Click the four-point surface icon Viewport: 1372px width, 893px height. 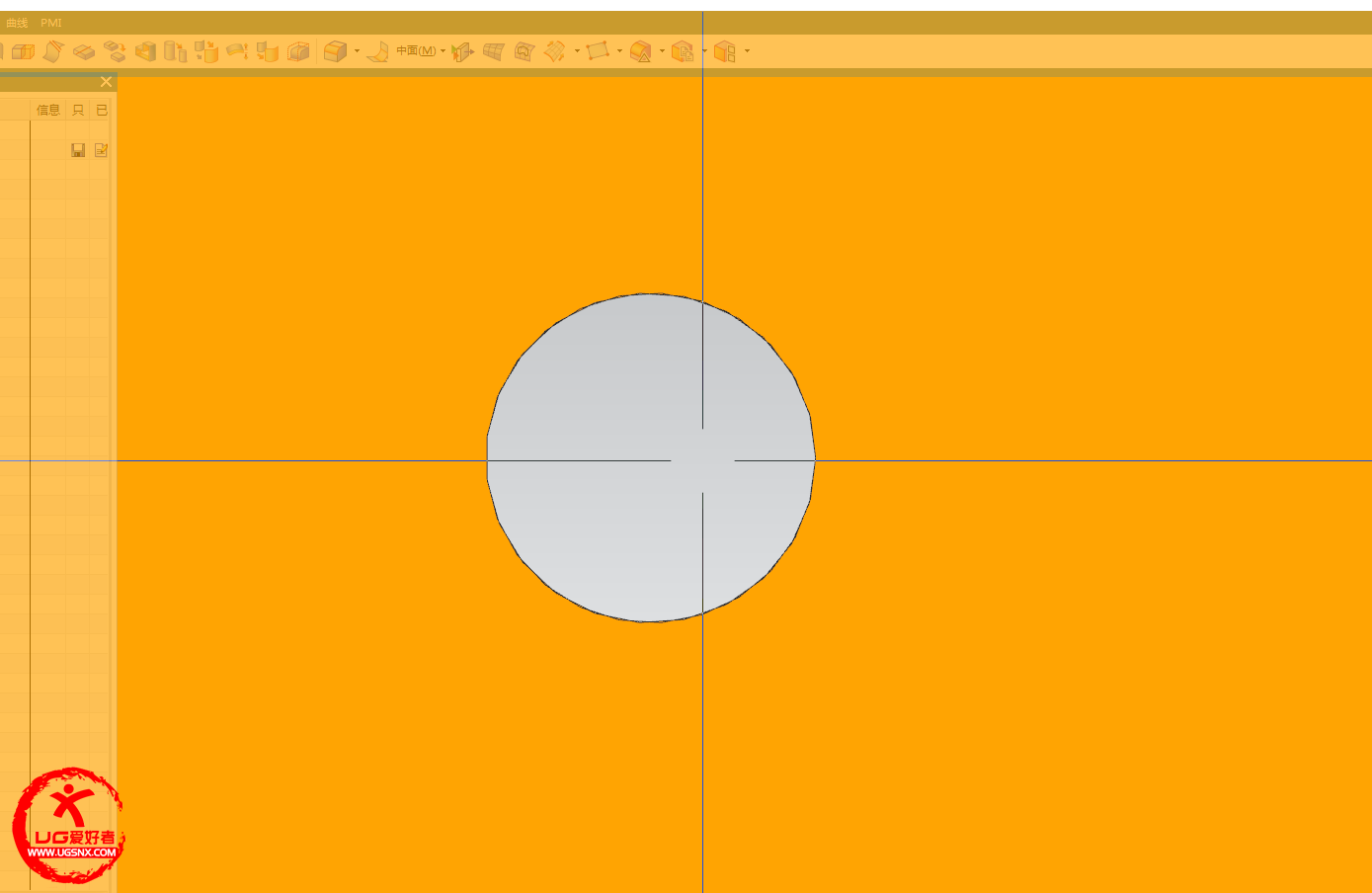pos(598,51)
